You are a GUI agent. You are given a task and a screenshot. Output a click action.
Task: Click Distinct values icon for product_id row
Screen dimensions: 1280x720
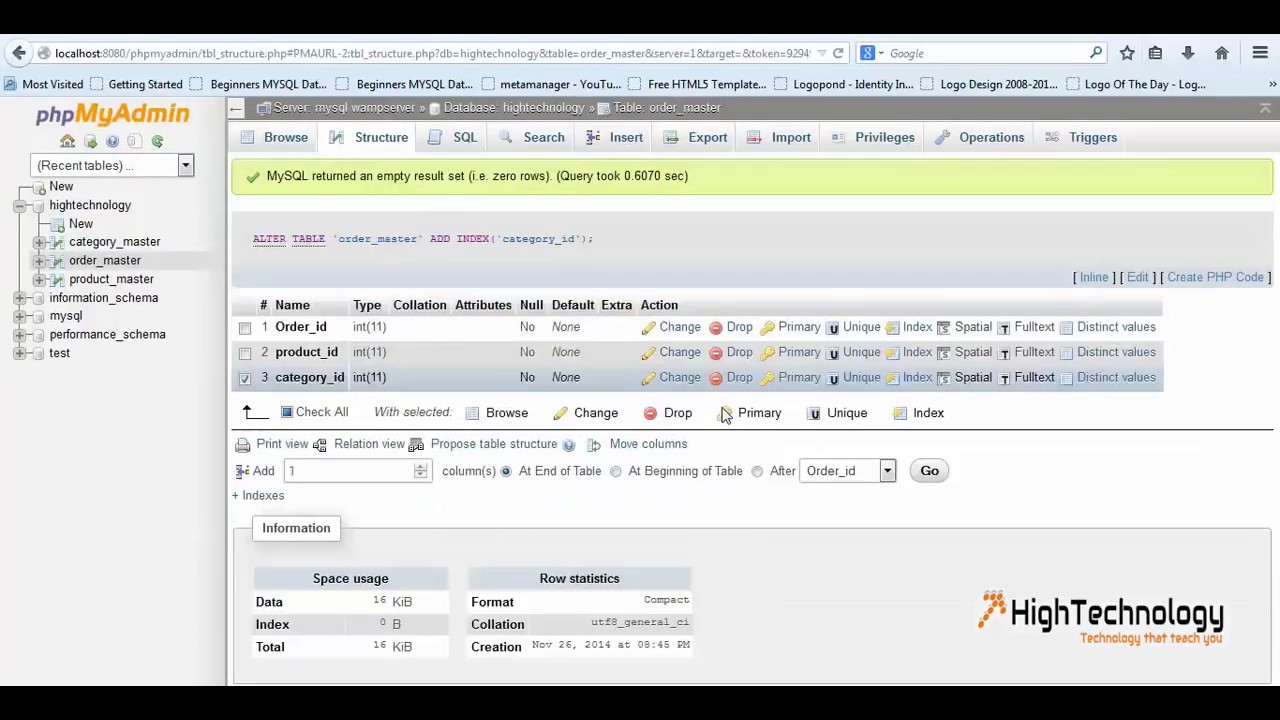1066,352
